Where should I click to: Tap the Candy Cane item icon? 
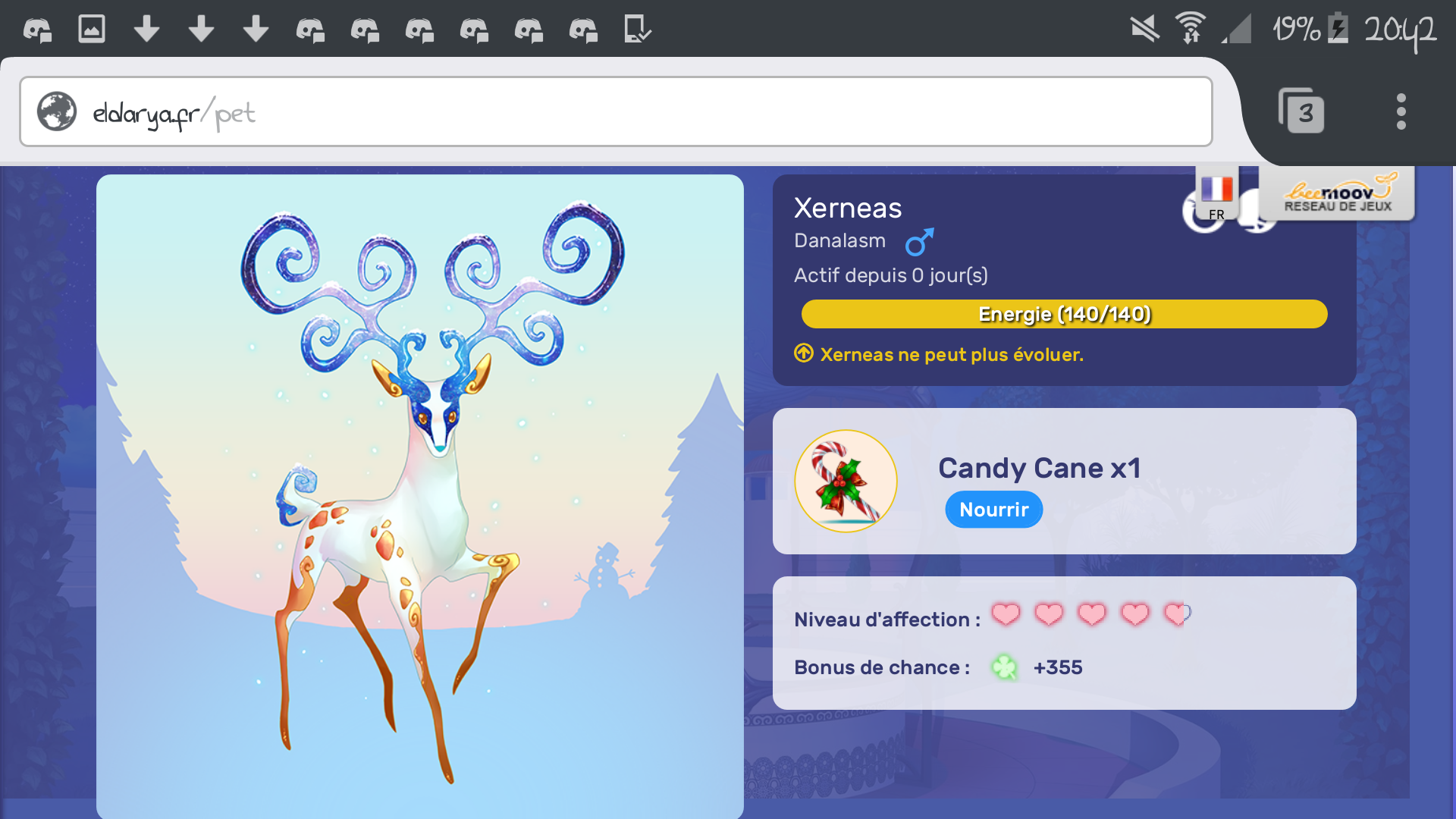click(846, 481)
